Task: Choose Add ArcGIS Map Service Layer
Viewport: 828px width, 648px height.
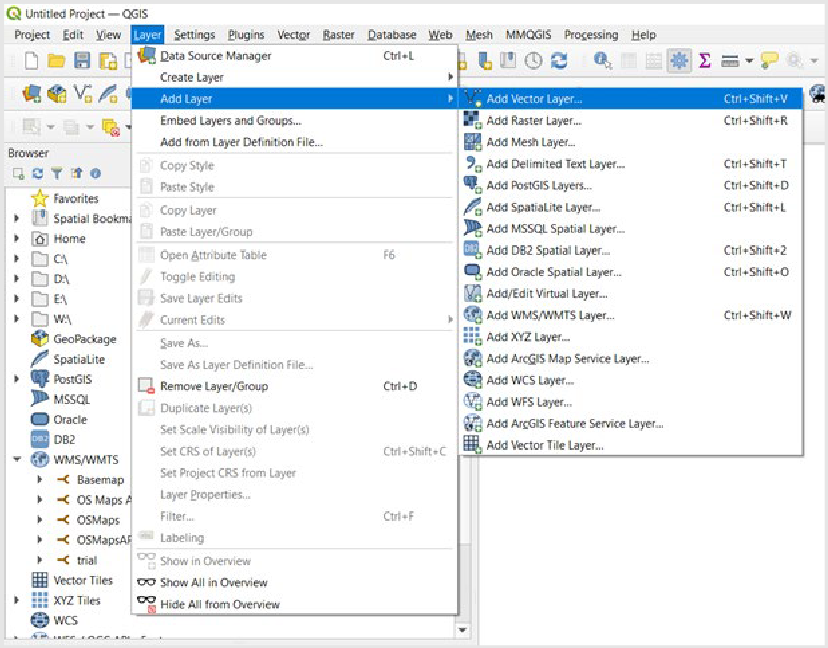Action: point(632,359)
